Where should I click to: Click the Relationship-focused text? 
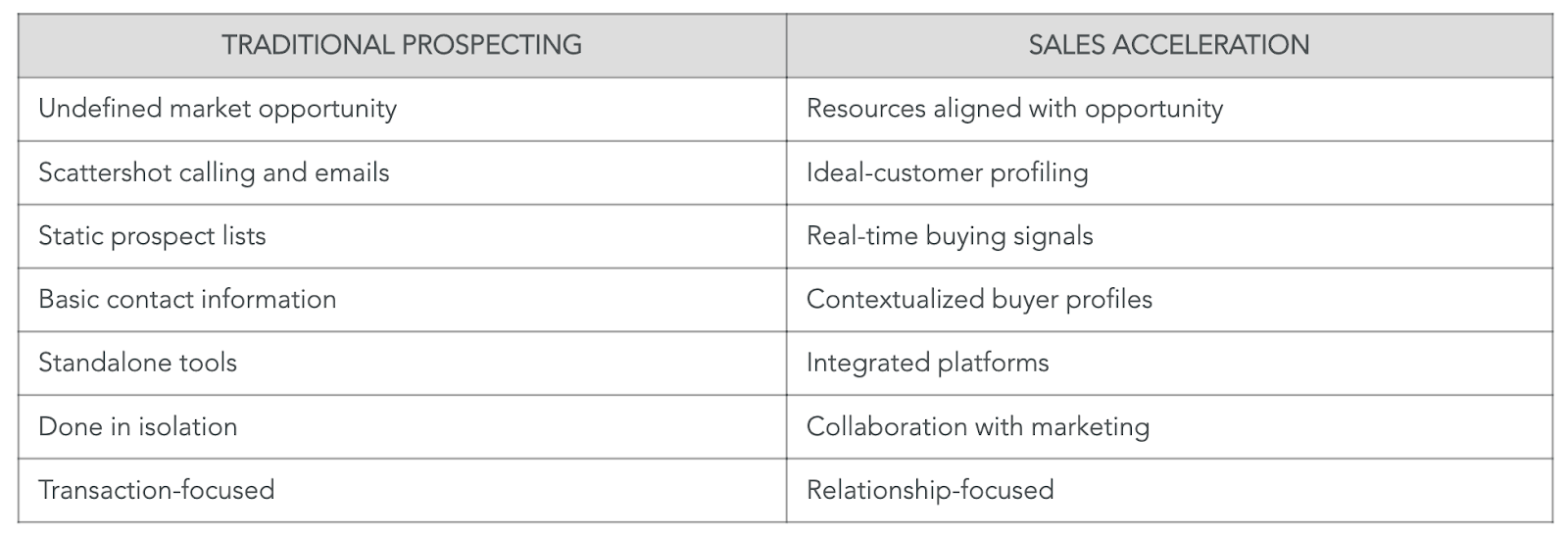coord(930,490)
